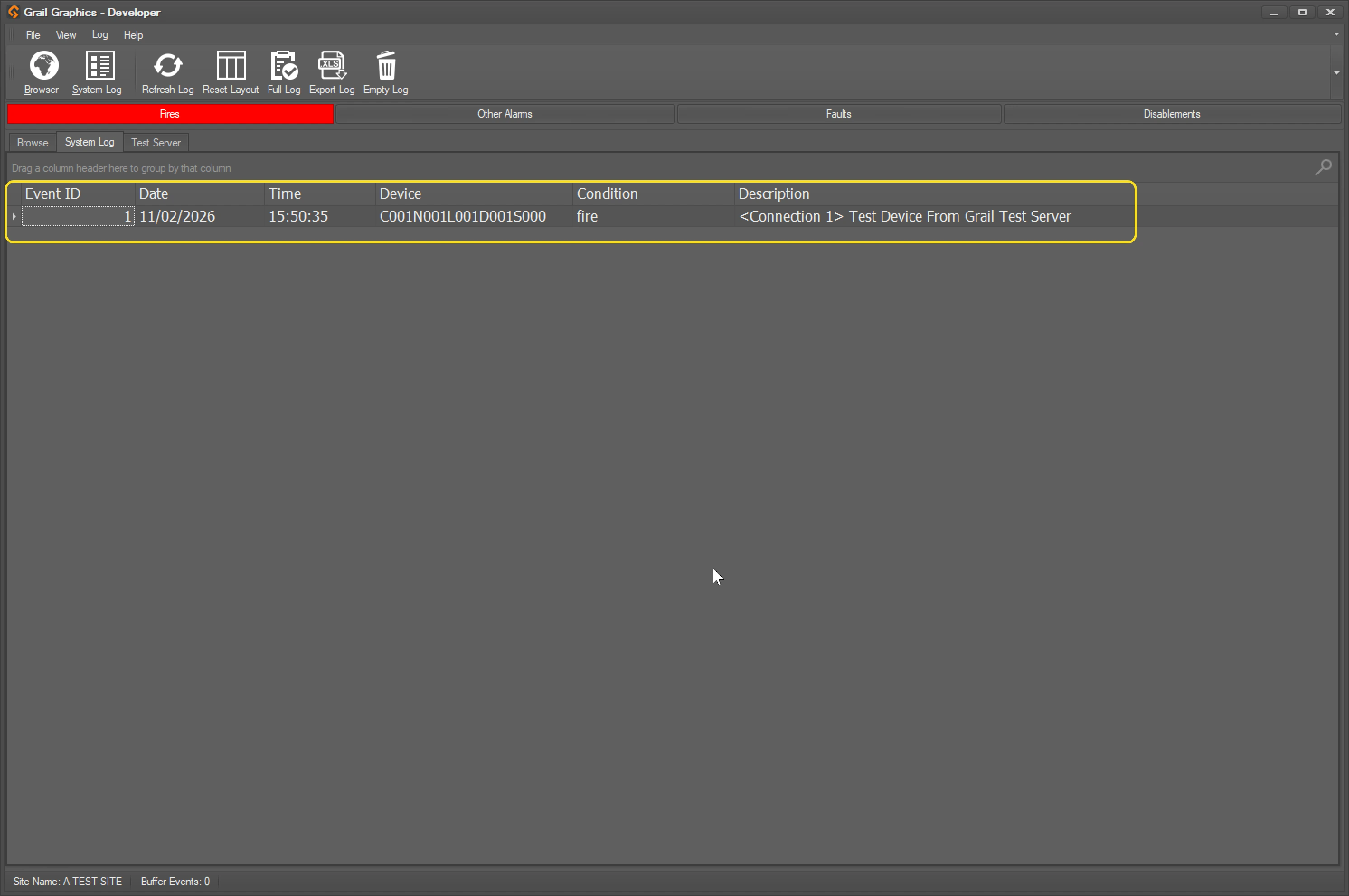This screenshot has height=896, width=1349.
Task: Click the red Fires alarm button
Action: pyautogui.click(x=170, y=114)
